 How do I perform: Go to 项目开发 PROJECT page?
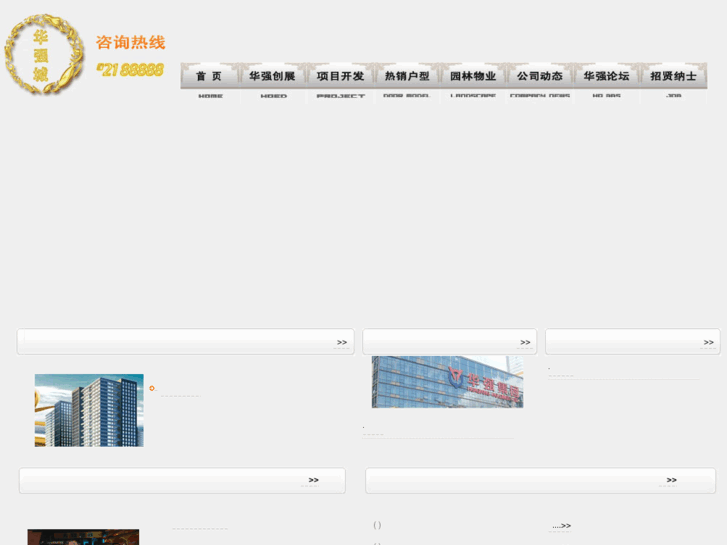(x=340, y=82)
